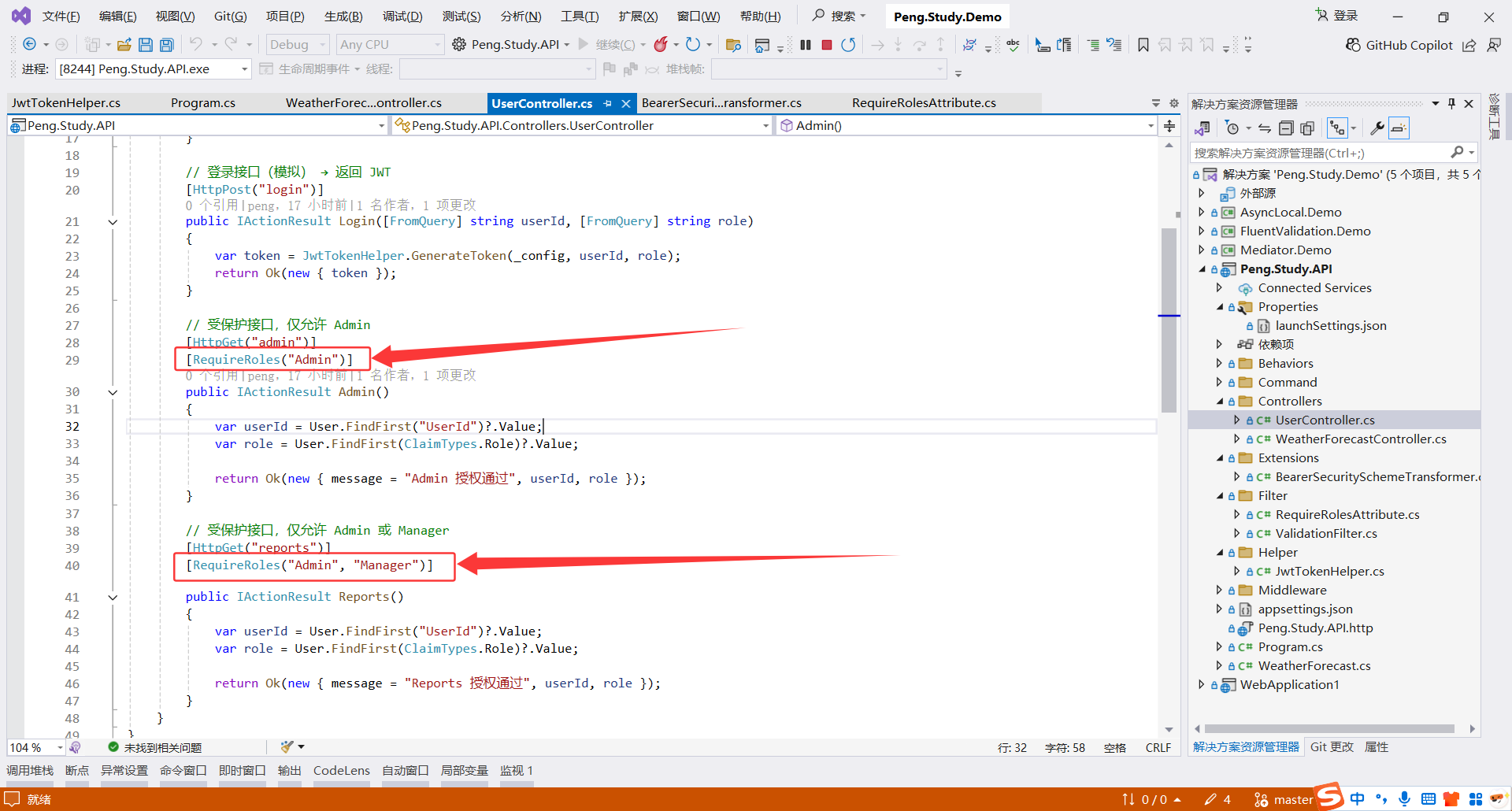The width and height of the screenshot is (1512, 811).
Task: Click the Navigate Backward arrow icon
Action: [x=30, y=45]
